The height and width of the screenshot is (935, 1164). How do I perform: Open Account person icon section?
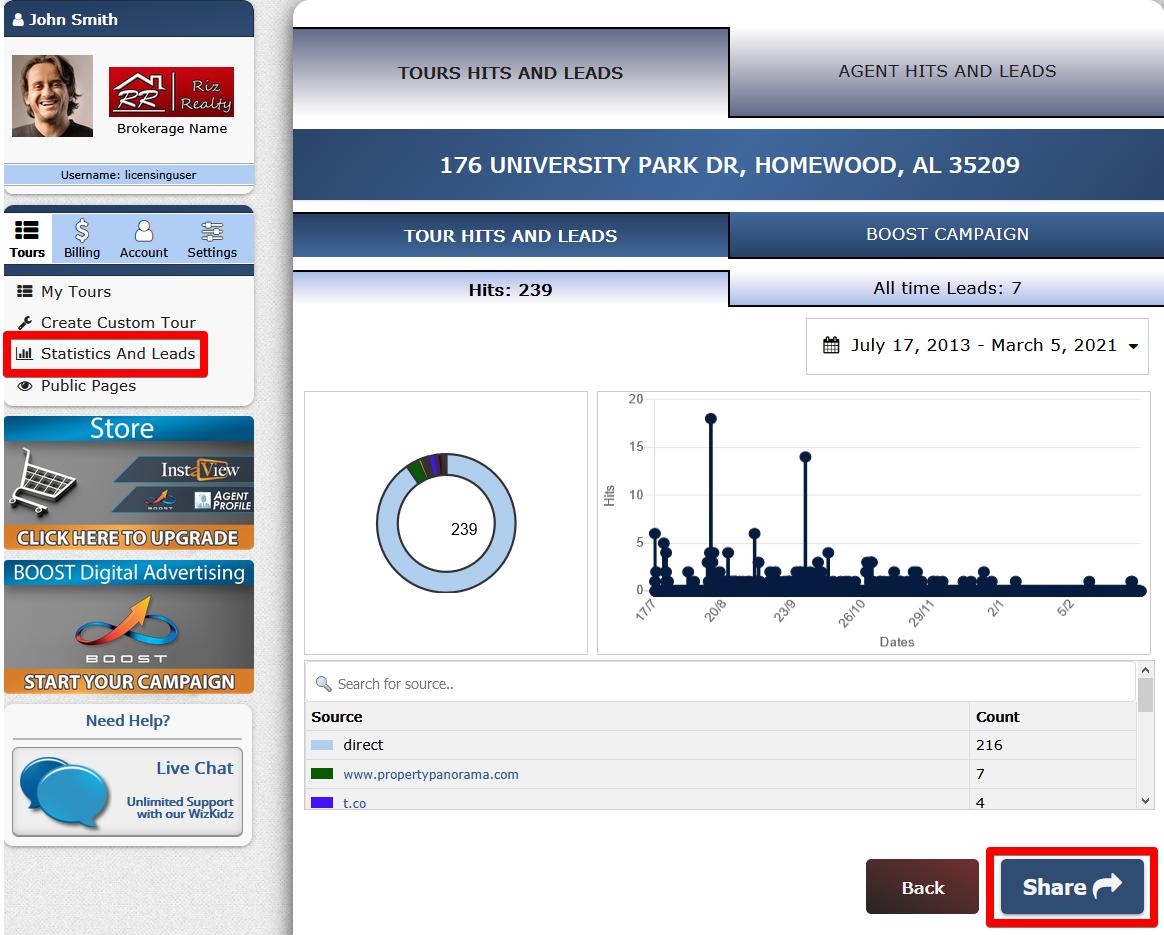coord(144,240)
